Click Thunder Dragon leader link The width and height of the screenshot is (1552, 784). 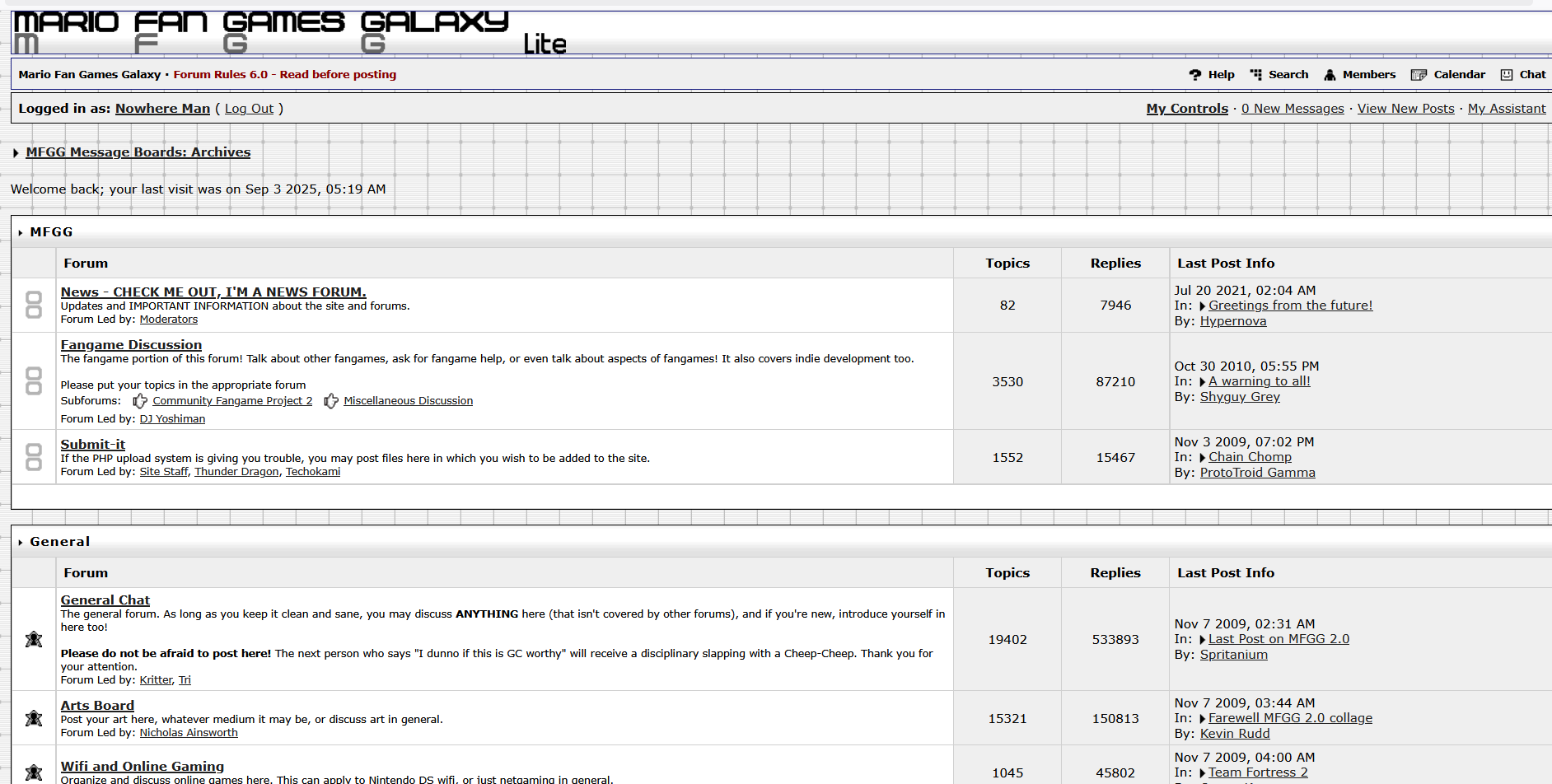click(x=236, y=472)
